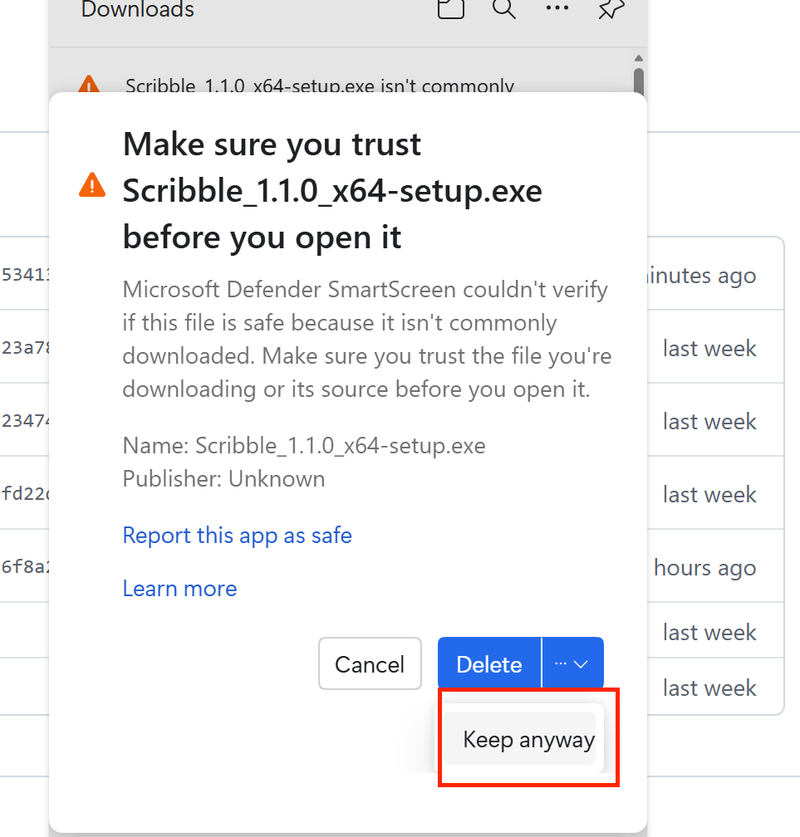Open the downloads folder icon
Image resolution: width=800 pixels, height=837 pixels.
pyautogui.click(x=450, y=9)
